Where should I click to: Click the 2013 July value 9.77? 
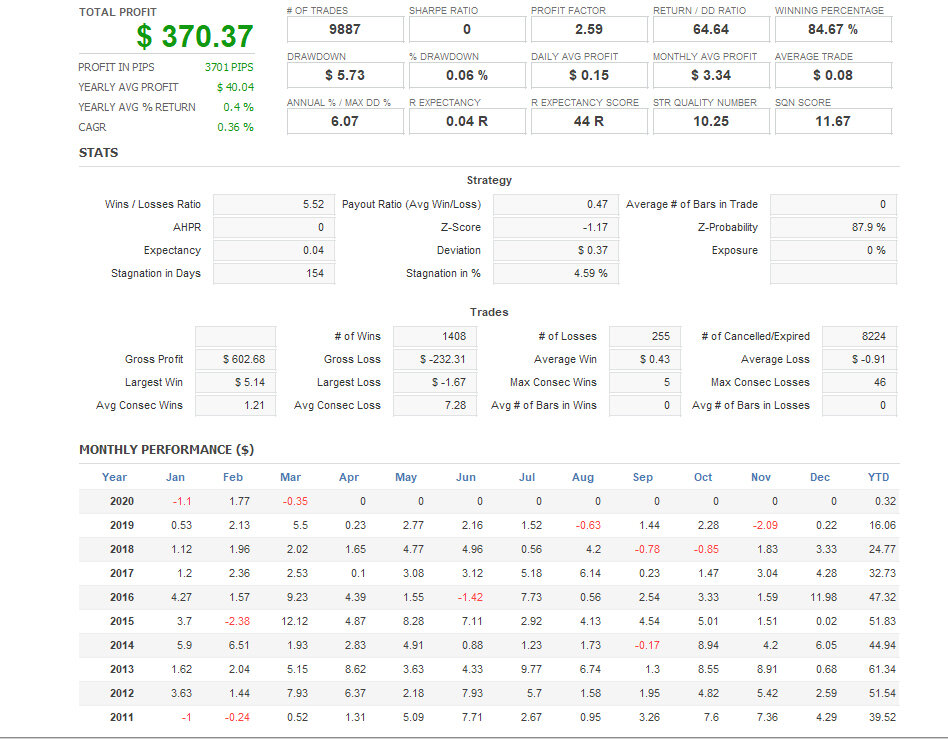[x=531, y=669]
